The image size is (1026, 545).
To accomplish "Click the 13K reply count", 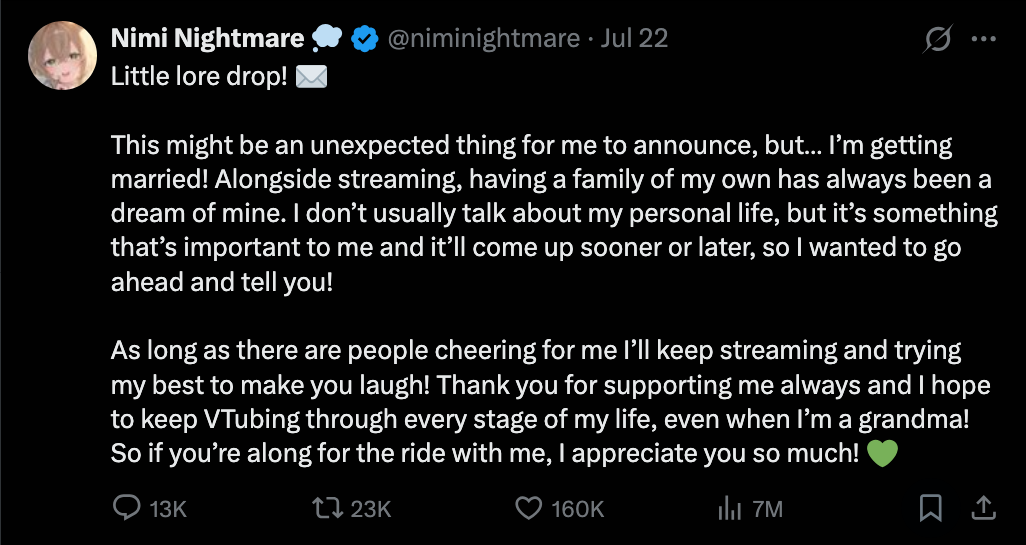I will point(168,510).
